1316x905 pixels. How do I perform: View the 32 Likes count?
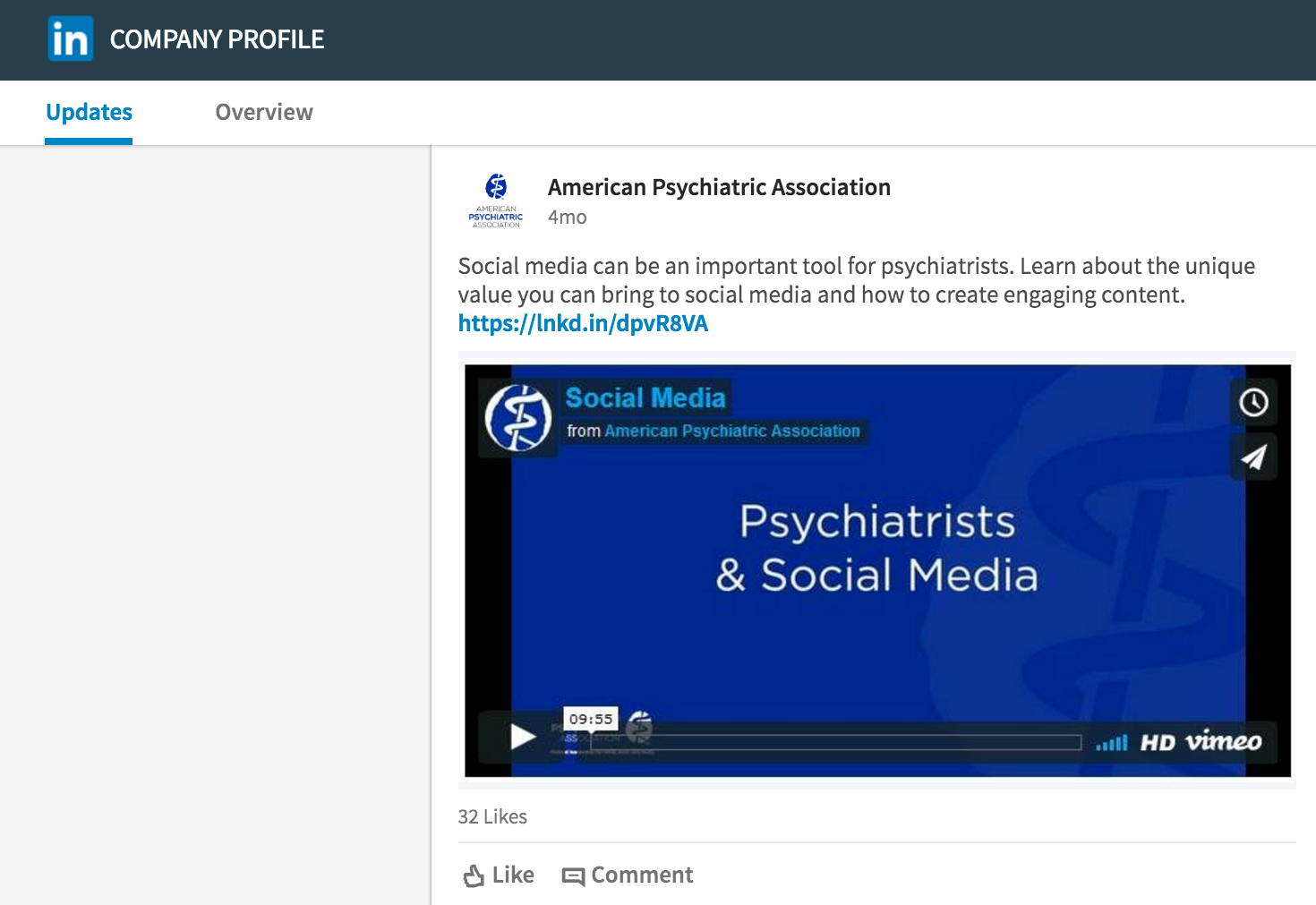[492, 816]
